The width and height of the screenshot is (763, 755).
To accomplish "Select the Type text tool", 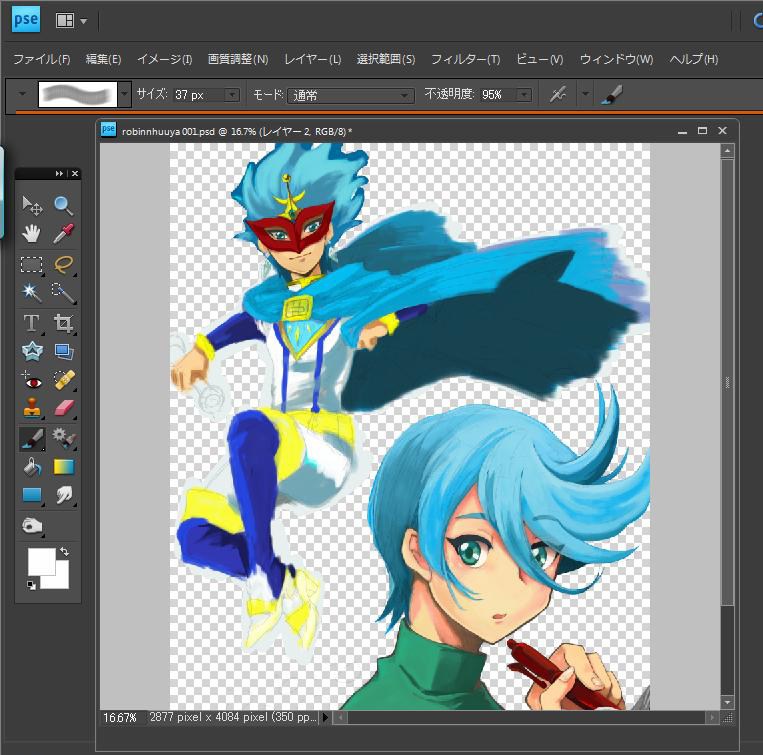I will [32, 323].
